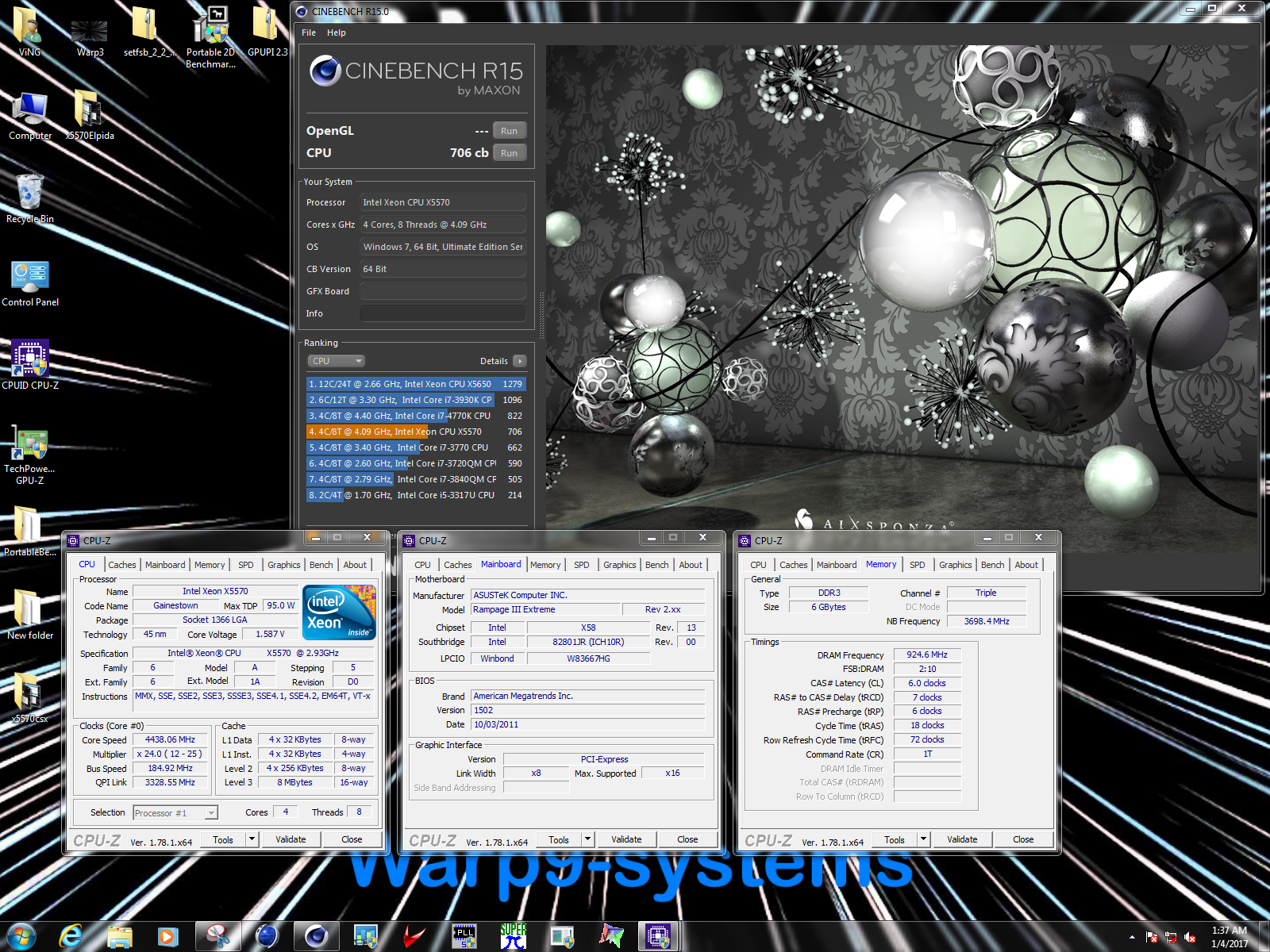Viewport: 1270px width, 952px height.
Task: Select the highlighted Xeon X5570 ranking row
Action: click(x=416, y=432)
